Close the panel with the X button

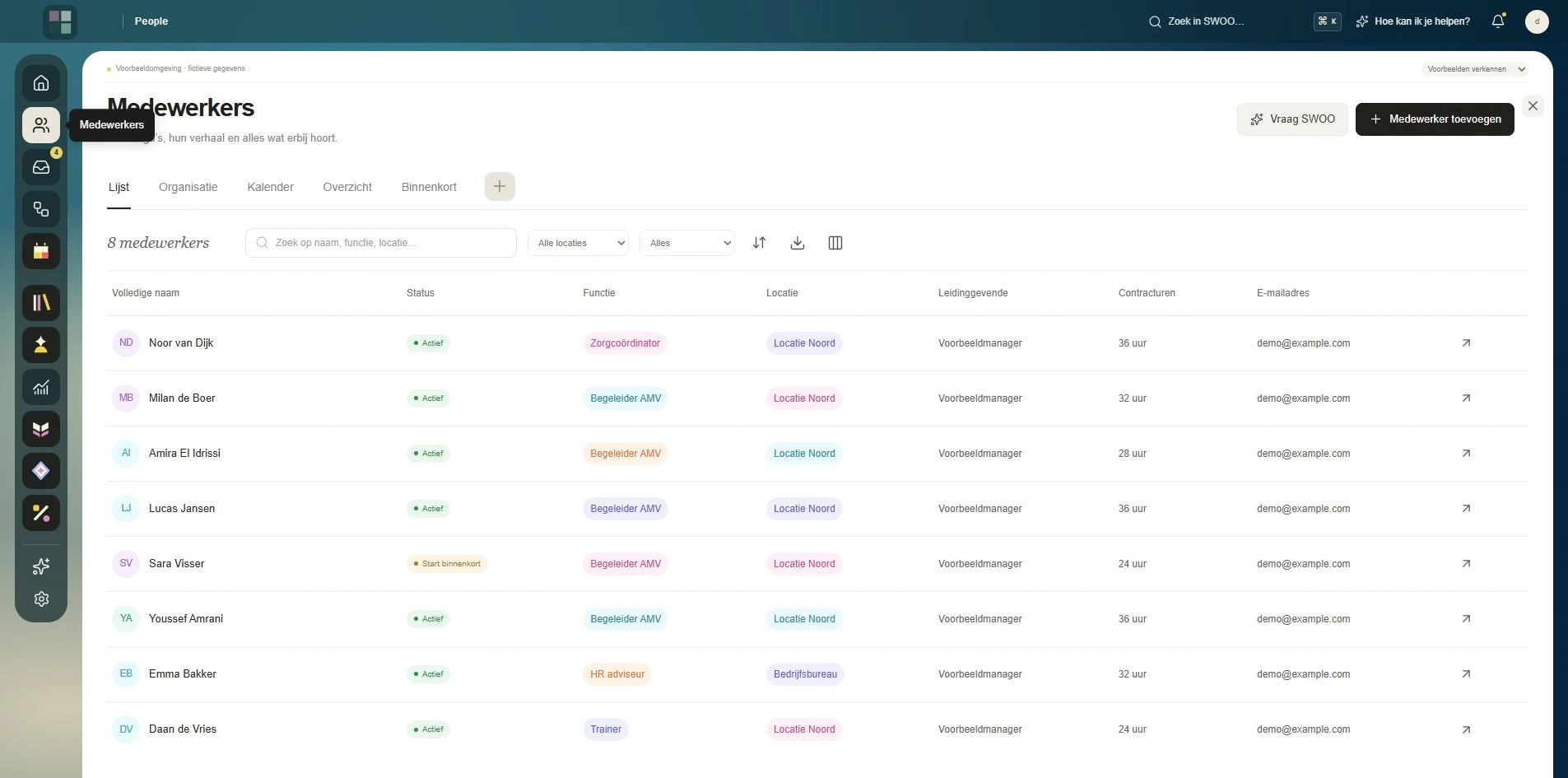(1533, 106)
